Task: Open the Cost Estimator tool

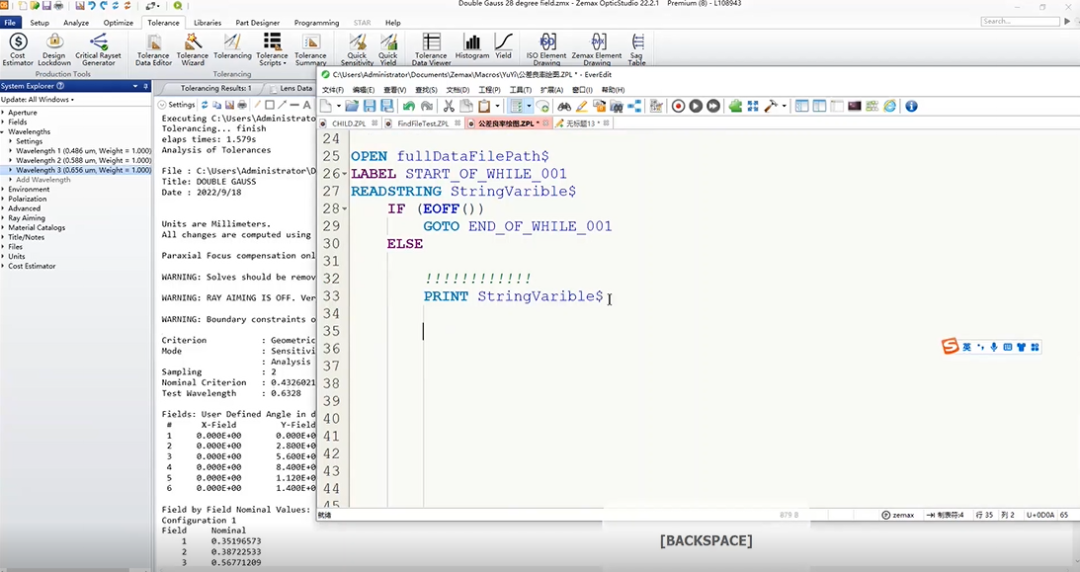Action: (18, 48)
